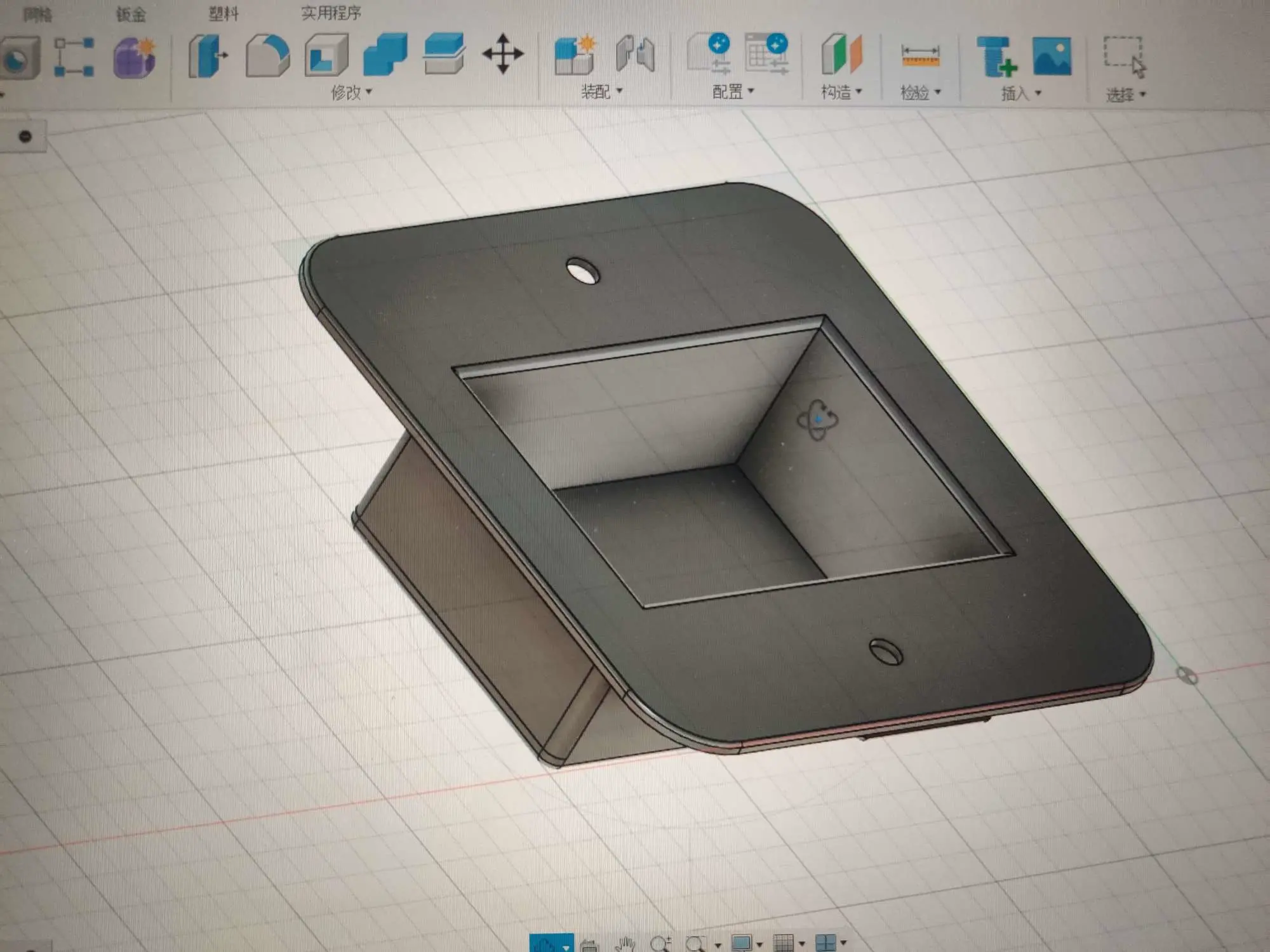Select the lower round hole on plate
The width and height of the screenshot is (1270, 952).
point(886,652)
